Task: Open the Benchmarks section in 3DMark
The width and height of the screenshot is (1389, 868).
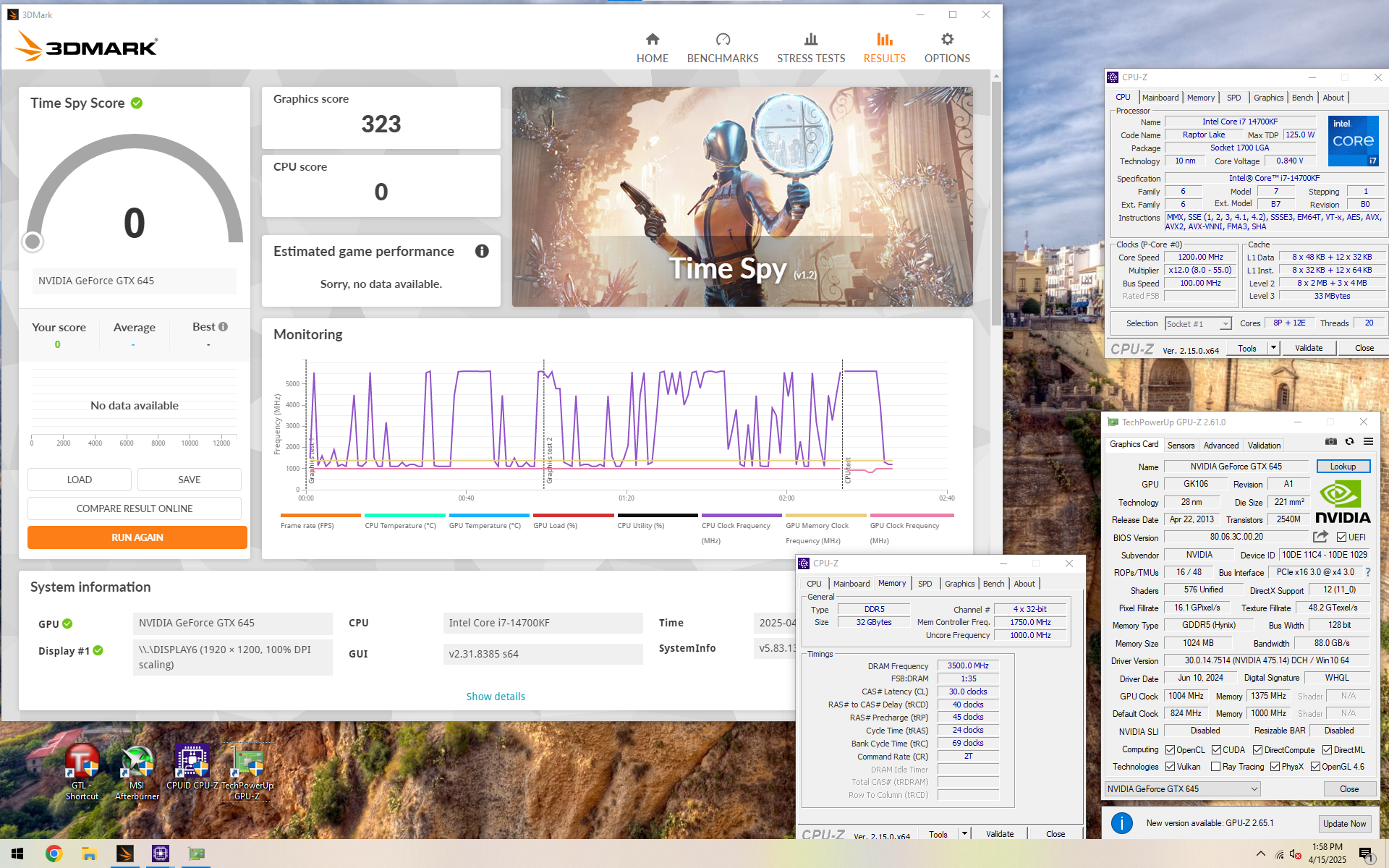Action: tap(723, 48)
